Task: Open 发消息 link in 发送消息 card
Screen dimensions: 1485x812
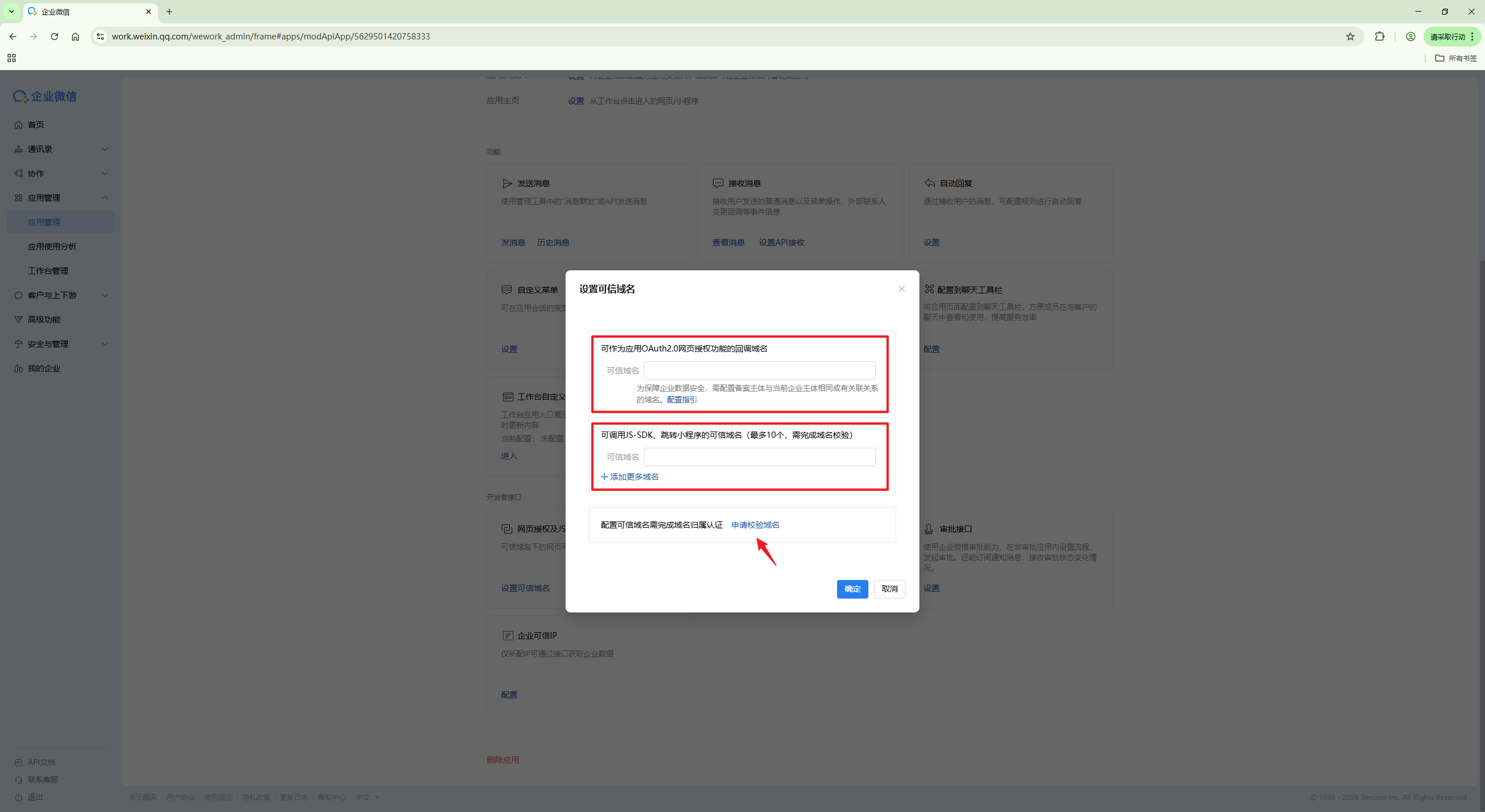Action: (513, 242)
